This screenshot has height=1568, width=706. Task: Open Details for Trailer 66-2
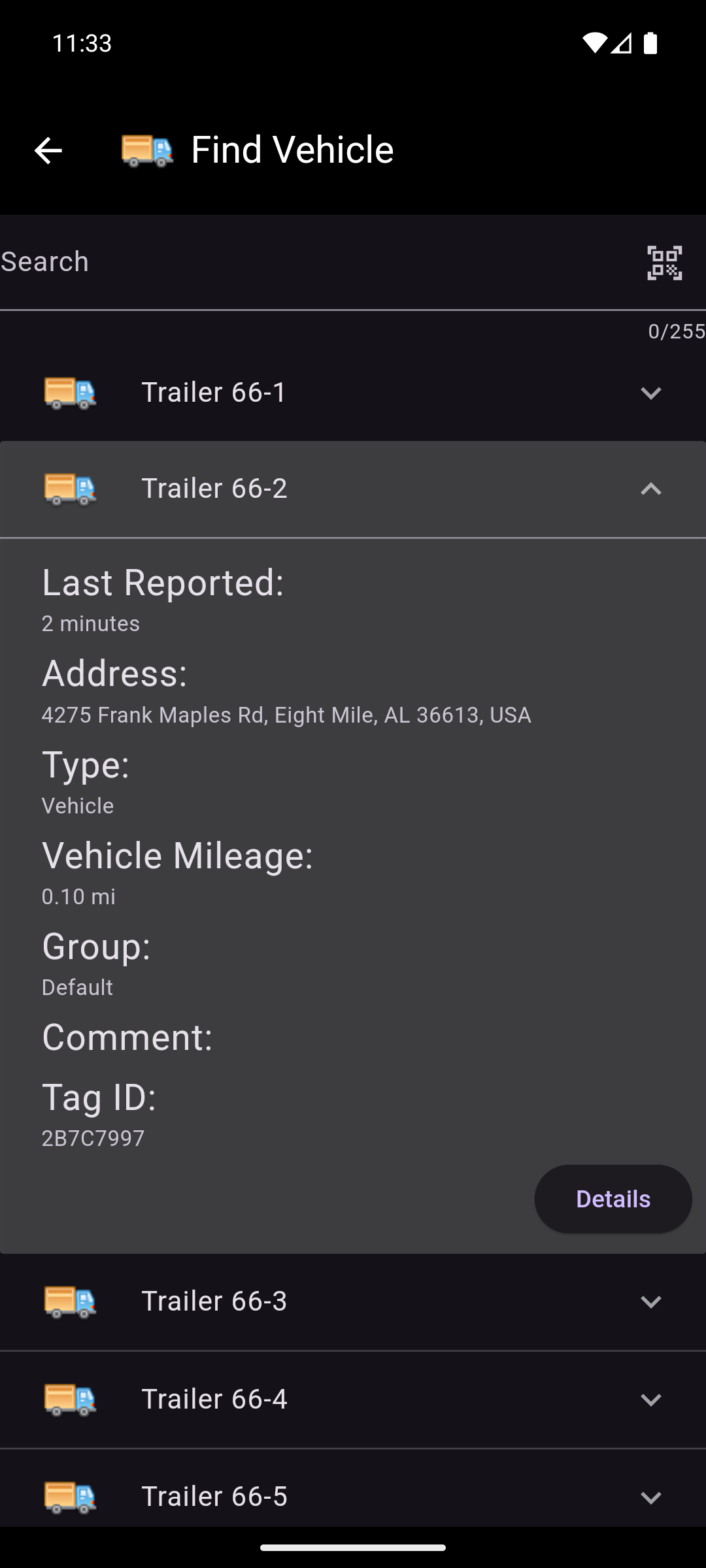pyautogui.click(x=613, y=1199)
